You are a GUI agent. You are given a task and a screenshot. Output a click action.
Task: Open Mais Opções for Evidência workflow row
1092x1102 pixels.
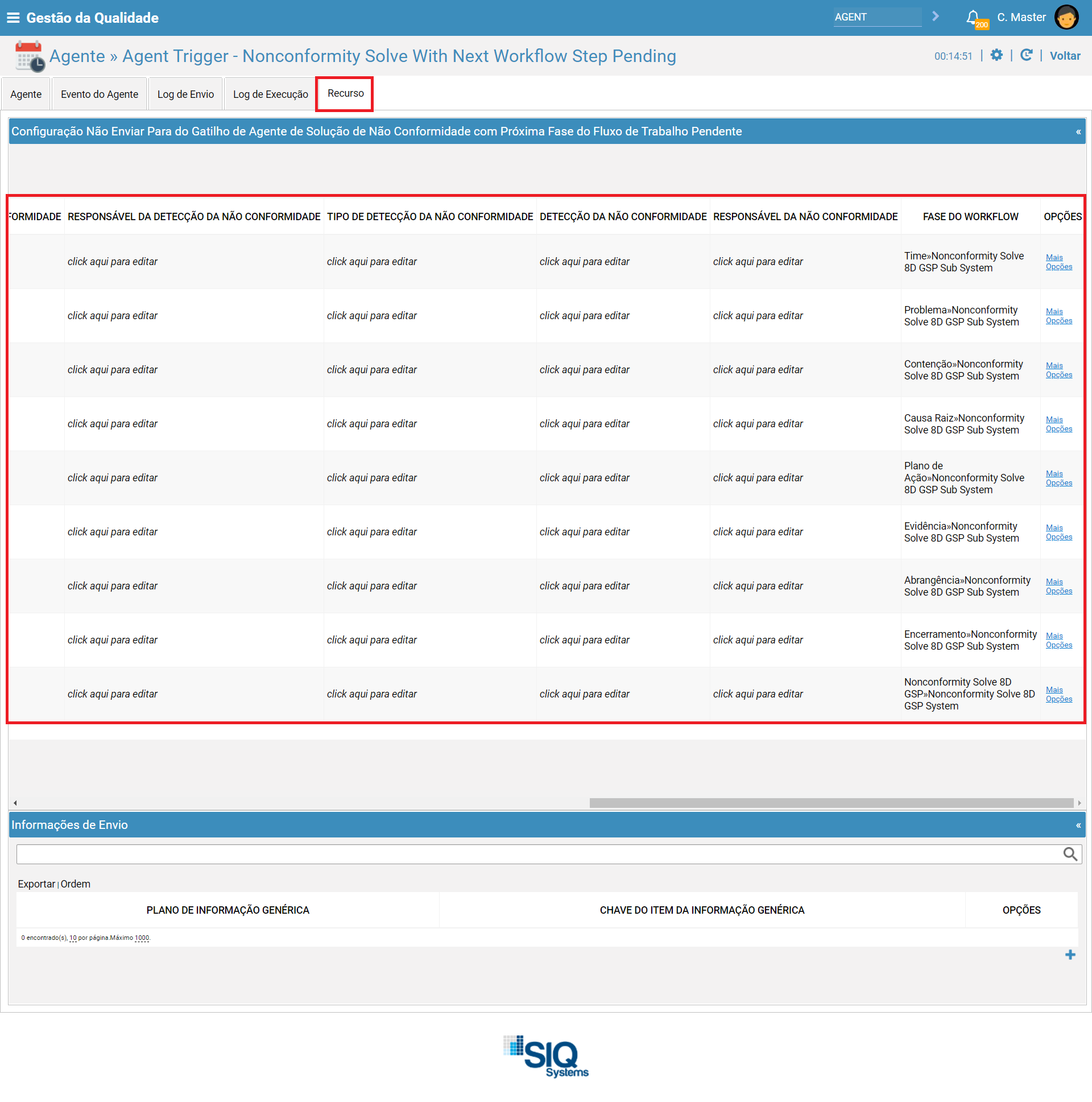click(x=1058, y=532)
